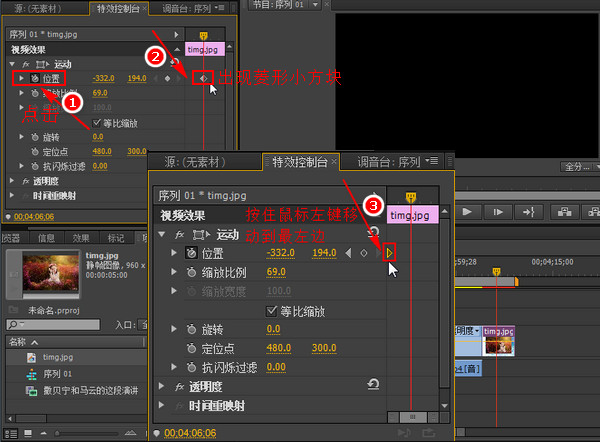
Task: Click the stopwatch beside 缩放比例 in foreground panel
Action: 191,272
